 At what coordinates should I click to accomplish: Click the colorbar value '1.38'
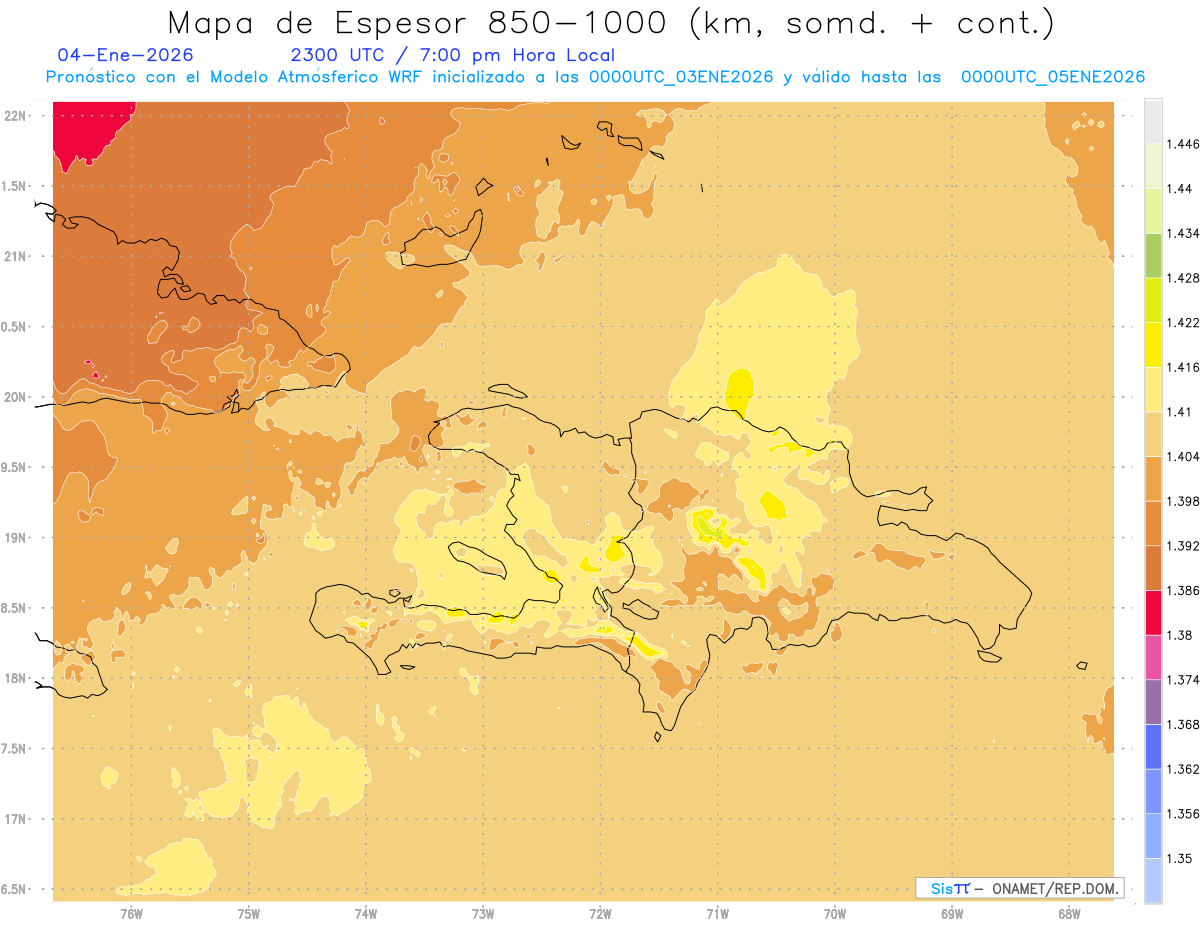pos(1179,635)
